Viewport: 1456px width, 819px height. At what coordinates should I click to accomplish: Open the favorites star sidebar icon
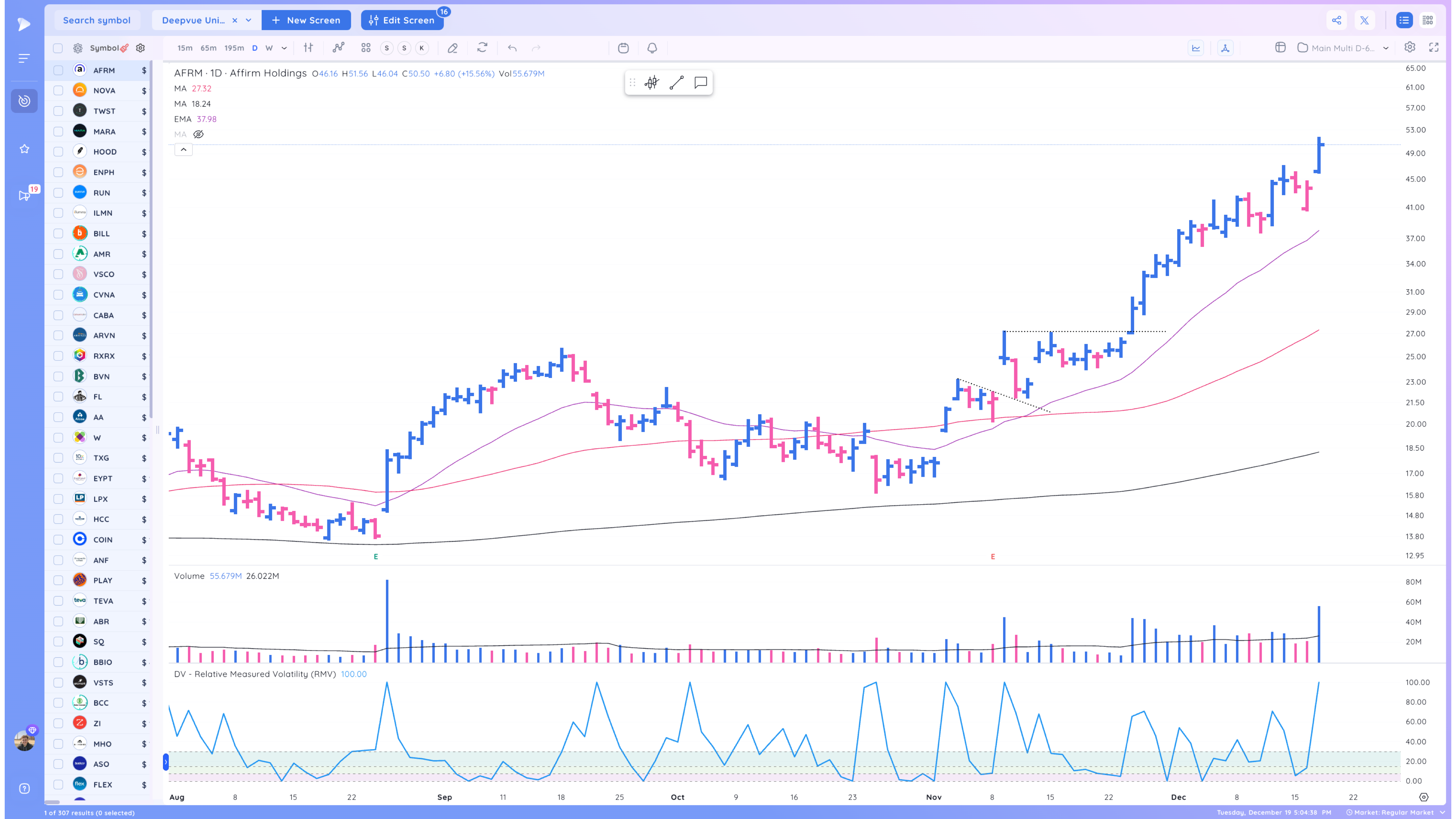click(24, 149)
